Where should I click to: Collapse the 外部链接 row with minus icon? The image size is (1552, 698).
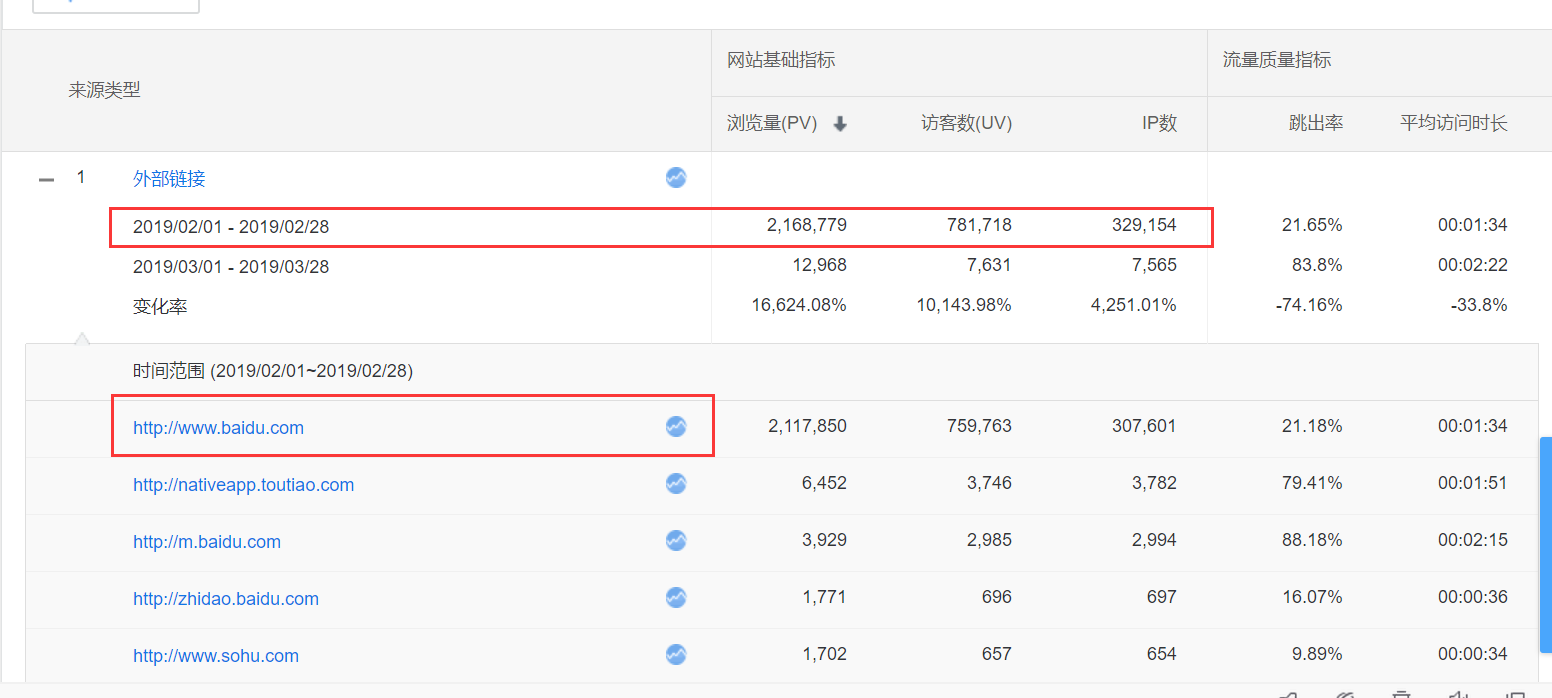[x=46, y=180]
